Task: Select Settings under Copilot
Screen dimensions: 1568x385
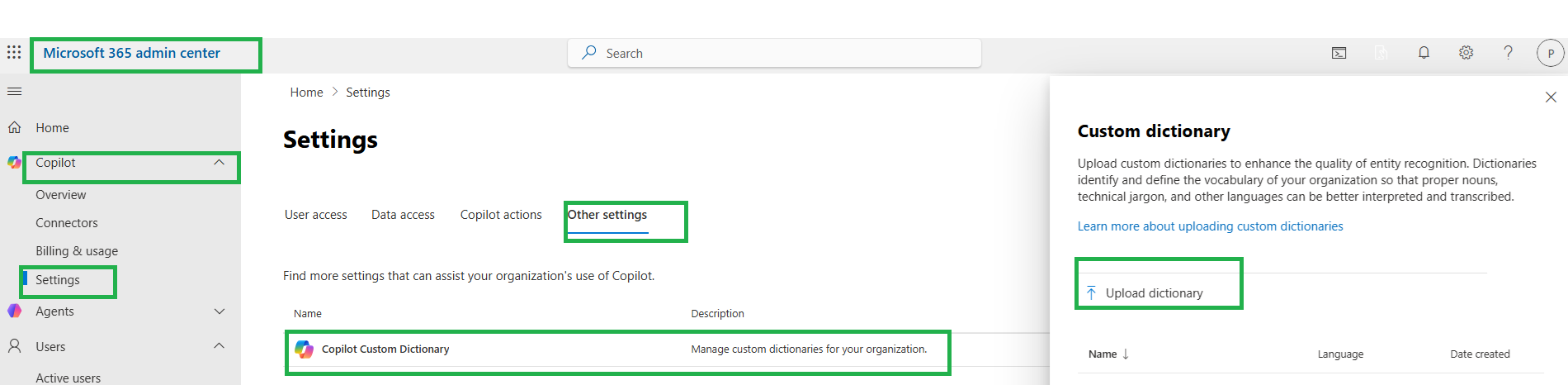Action: [x=58, y=280]
